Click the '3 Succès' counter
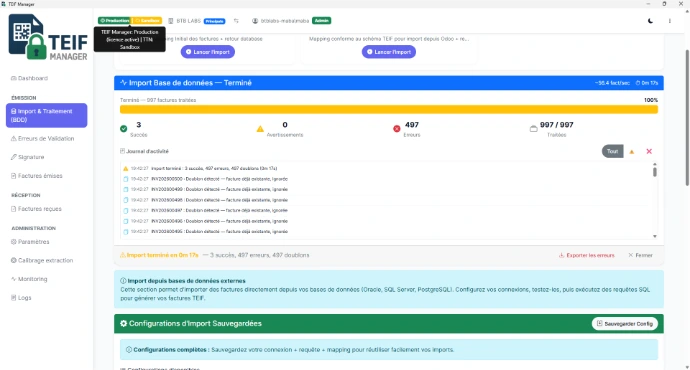 pyautogui.click(x=139, y=129)
